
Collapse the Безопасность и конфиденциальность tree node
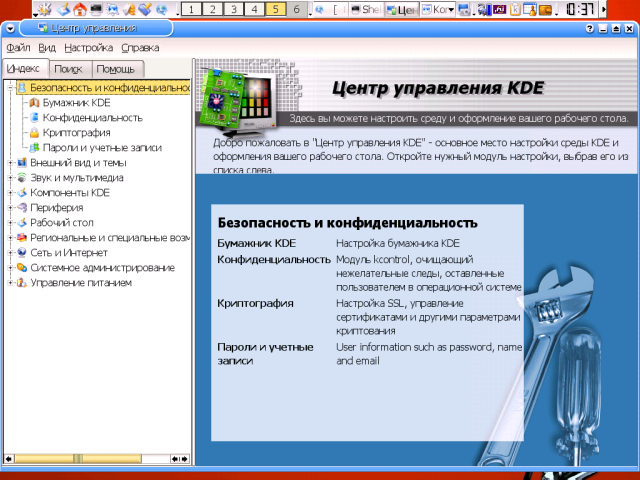pos(9,87)
